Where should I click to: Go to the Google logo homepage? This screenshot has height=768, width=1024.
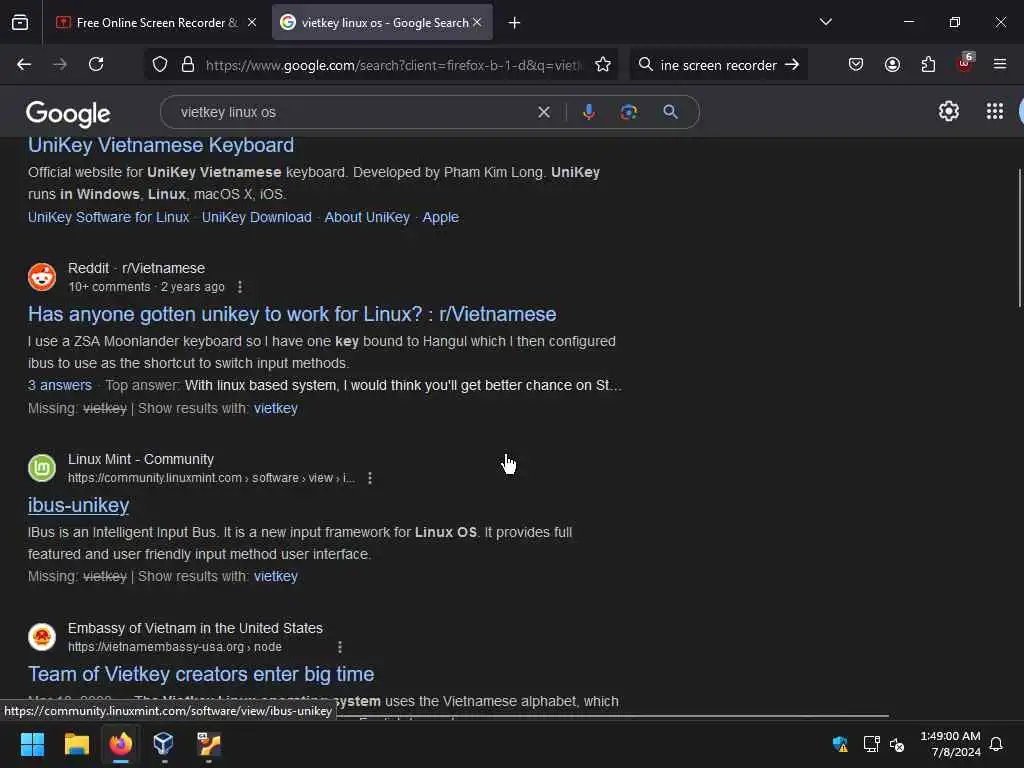coord(68,114)
